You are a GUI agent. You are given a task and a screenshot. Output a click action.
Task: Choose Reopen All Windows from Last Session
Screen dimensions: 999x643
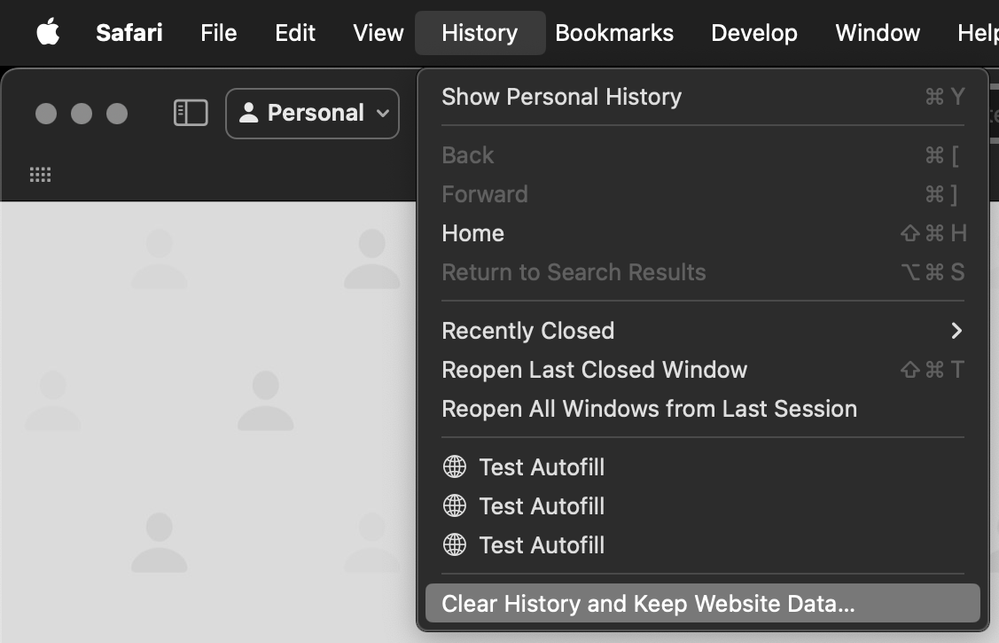[703, 408]
